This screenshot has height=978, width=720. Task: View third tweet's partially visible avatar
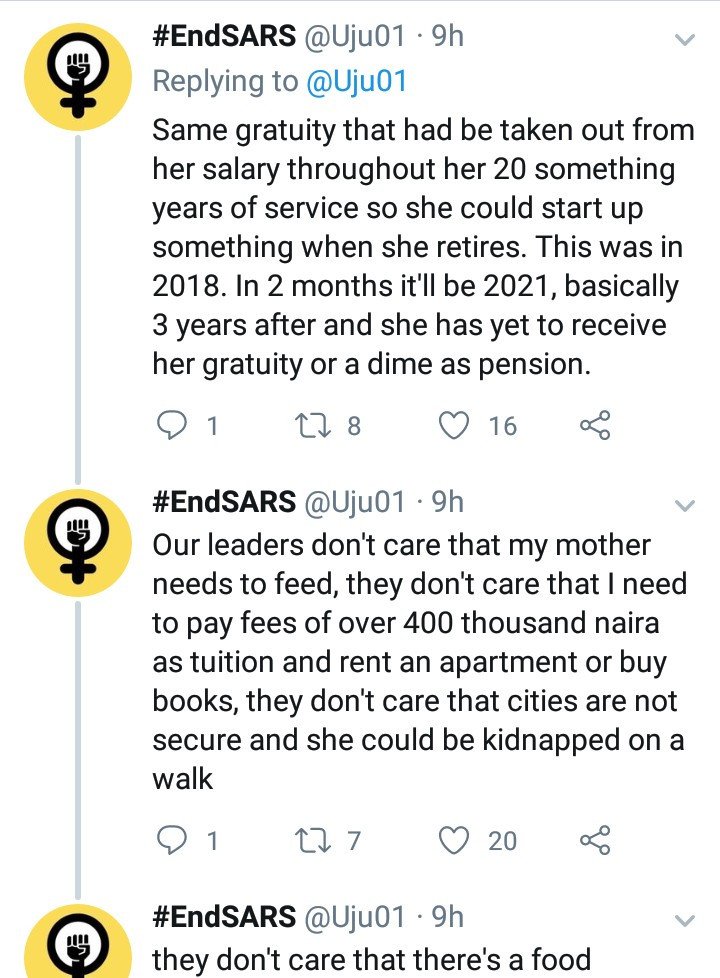click(78, 941)
